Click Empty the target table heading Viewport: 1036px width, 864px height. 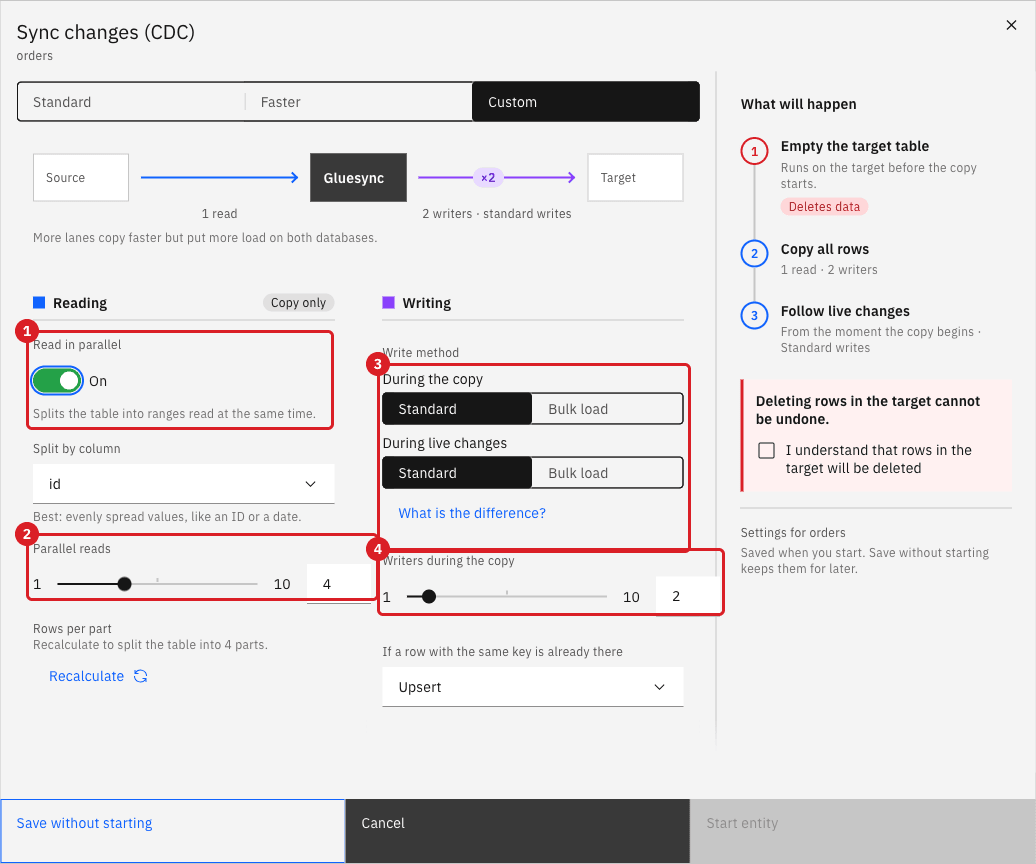[x=854, y=146]
